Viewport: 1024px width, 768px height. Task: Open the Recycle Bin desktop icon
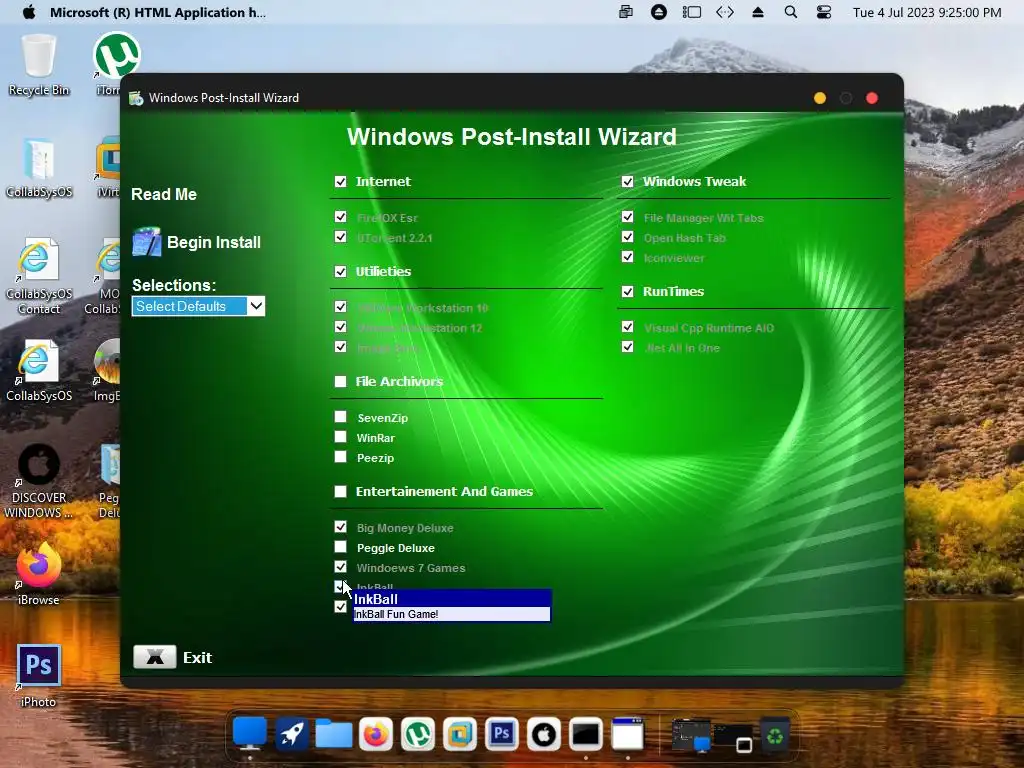tap(39, 65)
